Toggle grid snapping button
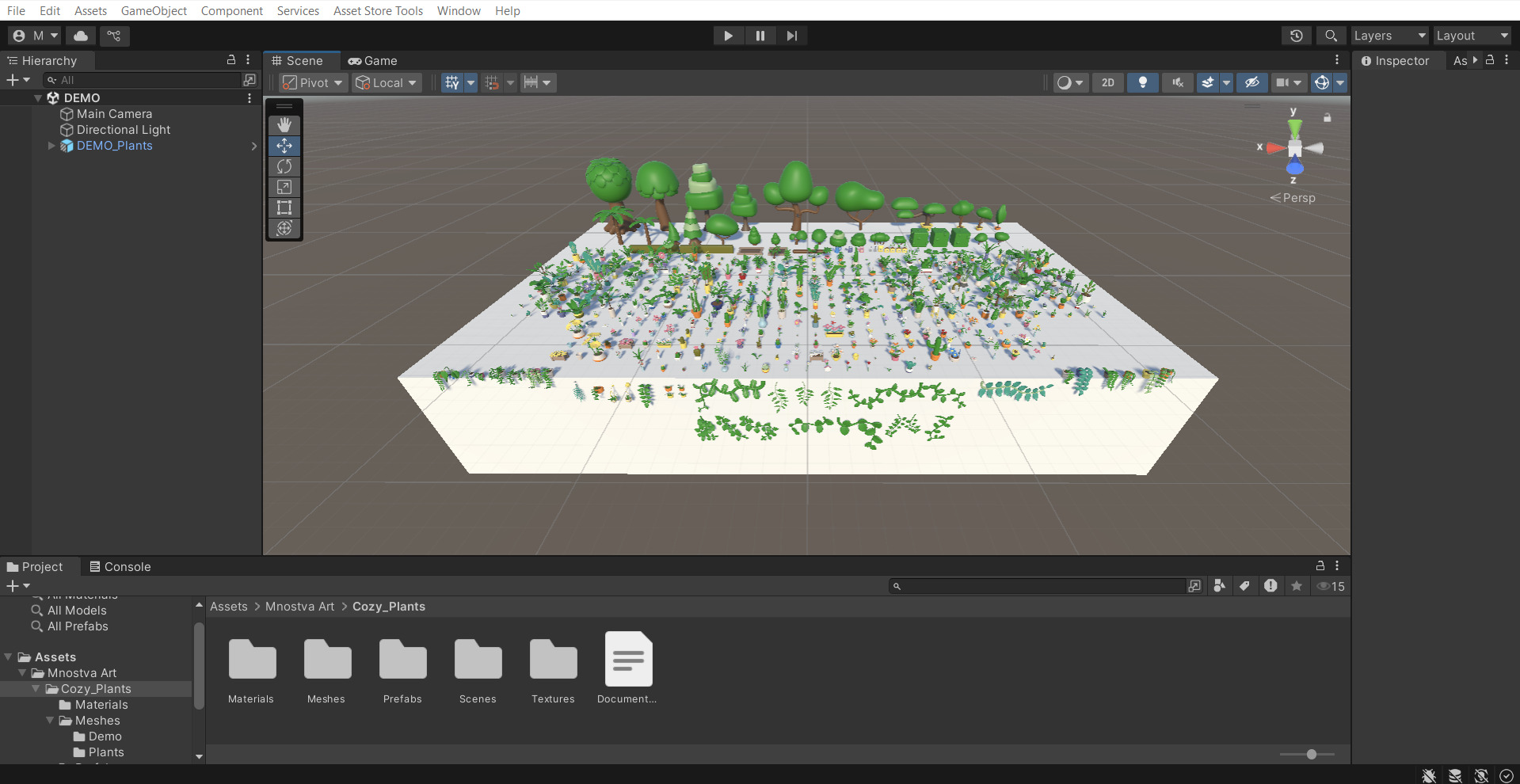This screenshot has height=784, width=1520. [492, 82]
